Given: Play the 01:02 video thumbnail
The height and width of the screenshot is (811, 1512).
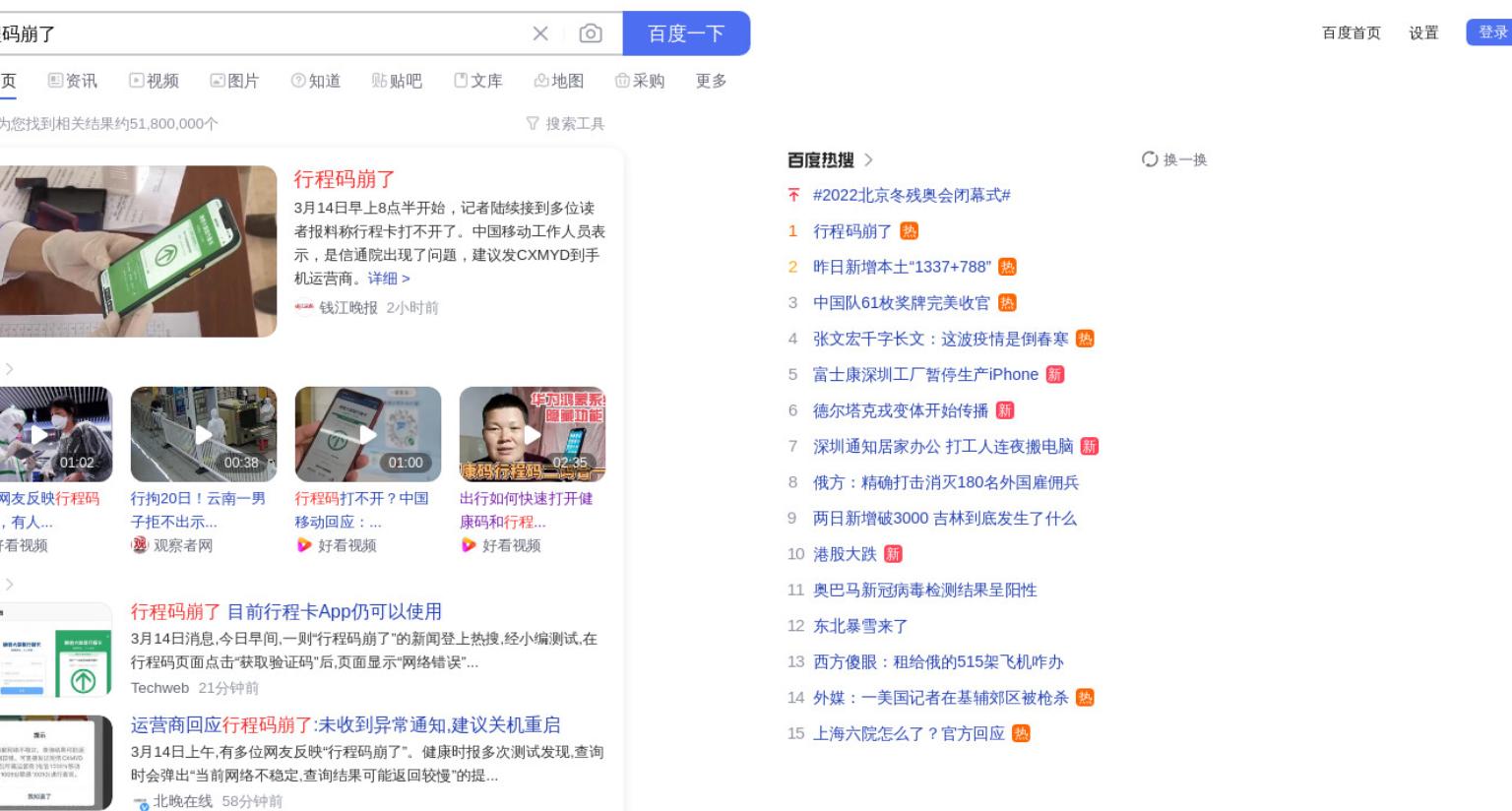Looking at the screenshot, I should click(56, 434).
